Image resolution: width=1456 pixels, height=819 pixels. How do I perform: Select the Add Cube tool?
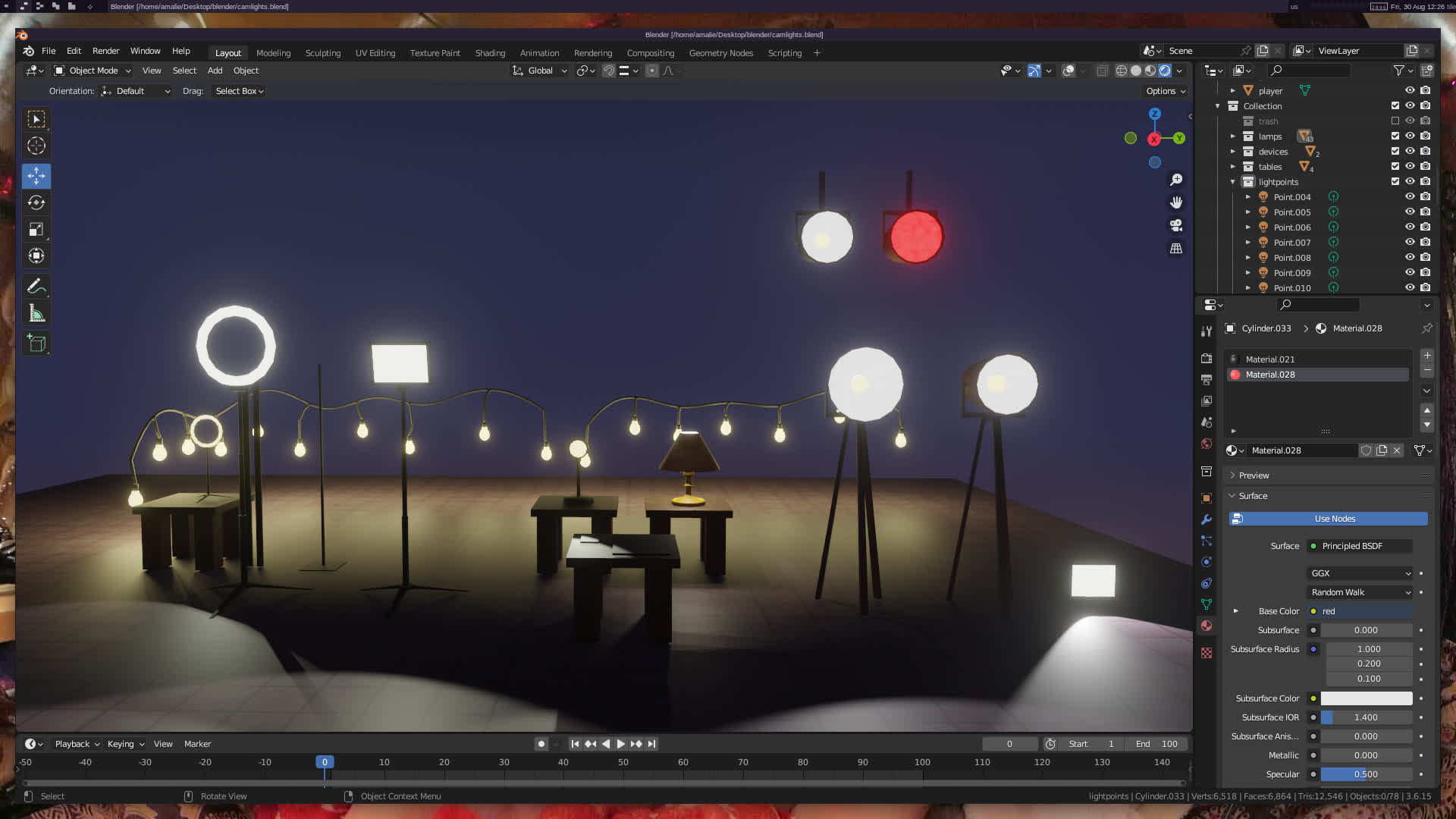tap(36, 344)
